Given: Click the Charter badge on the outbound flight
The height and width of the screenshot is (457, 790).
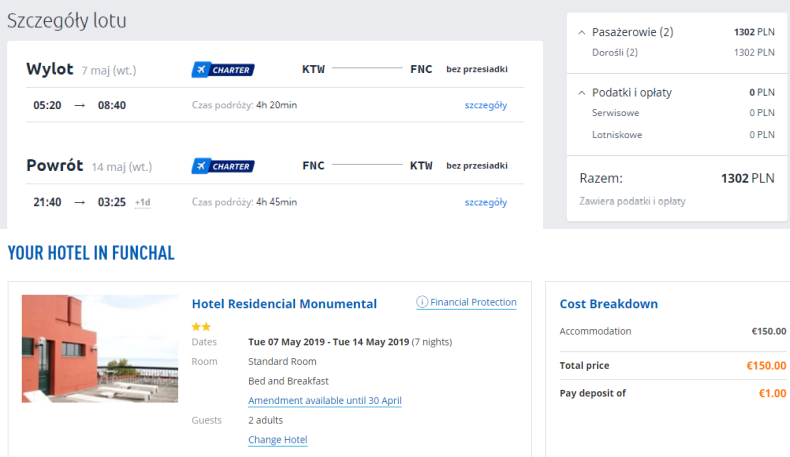Looking at the screenshot, I should (x=223, y=70).
